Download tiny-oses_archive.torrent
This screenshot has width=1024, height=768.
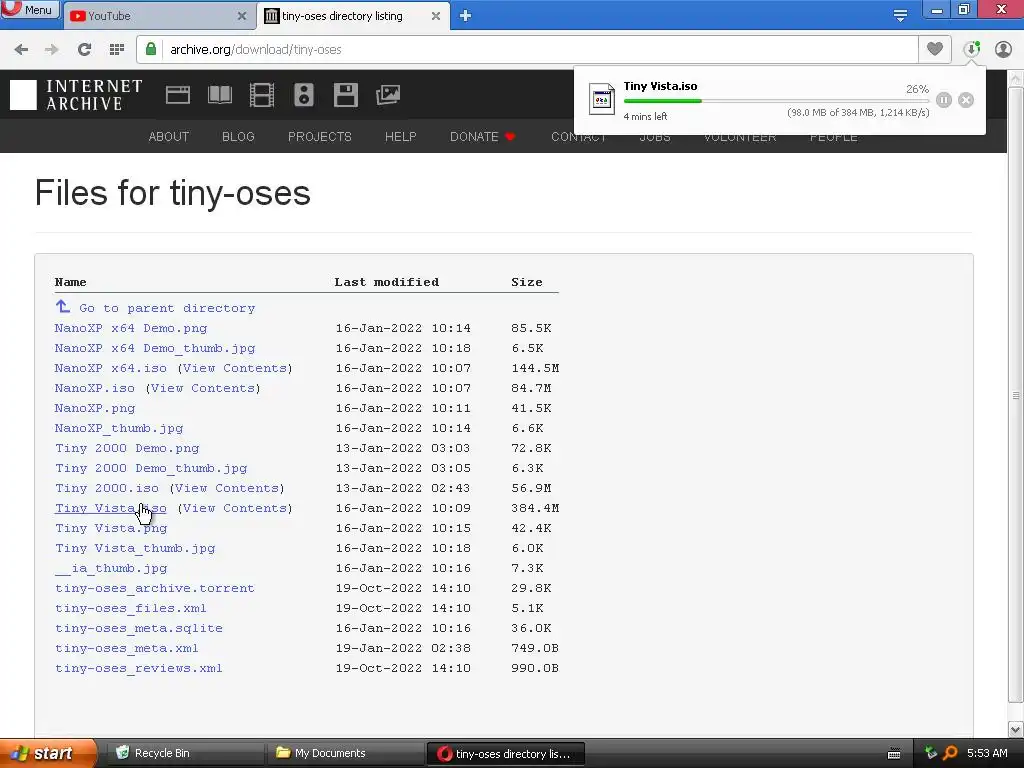coord(155,588)
